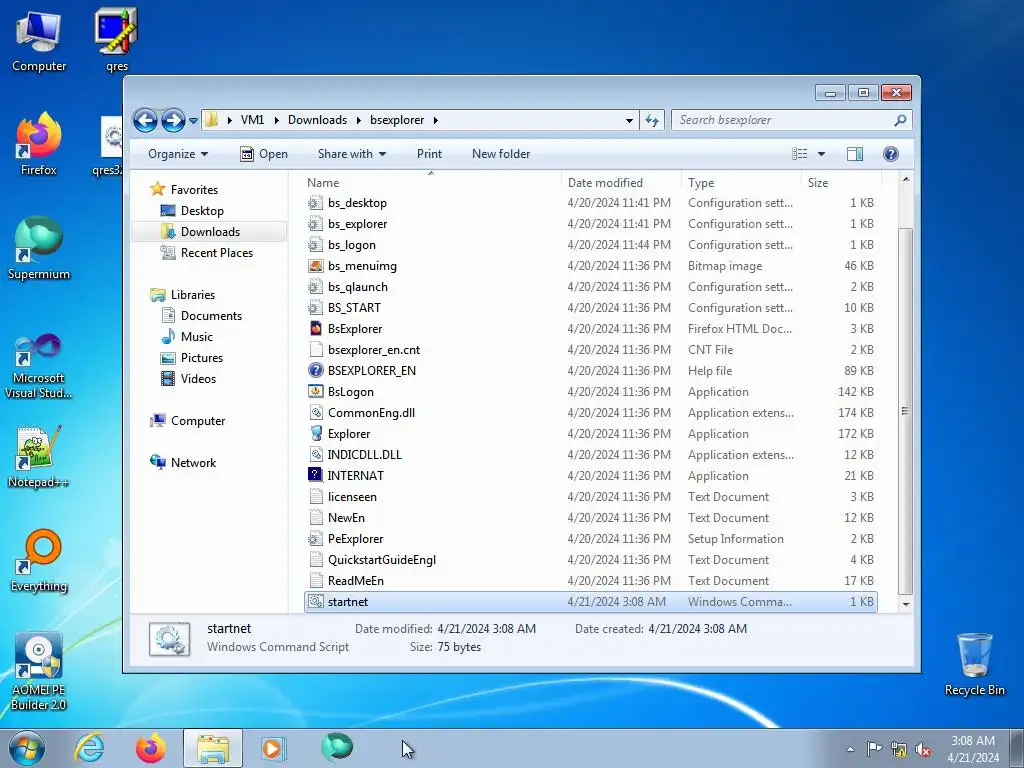Screen dimensions: 1024x768
Task: Sort by the Name column header
Action: point(432,183)
